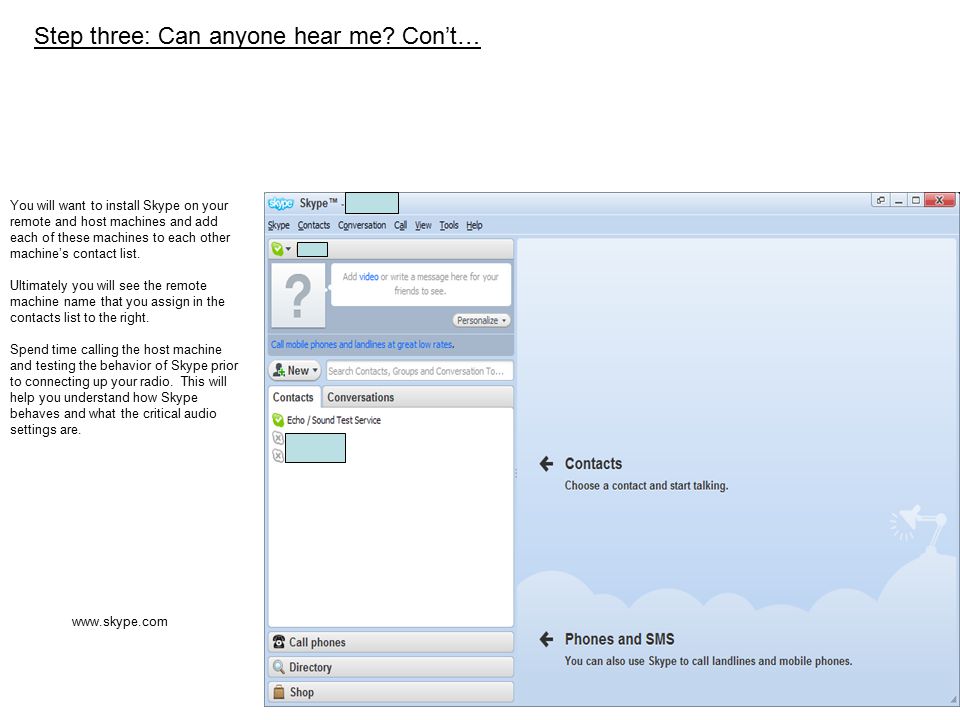Open the Tools menu
960x720 pixels.
tap(449, 225)
